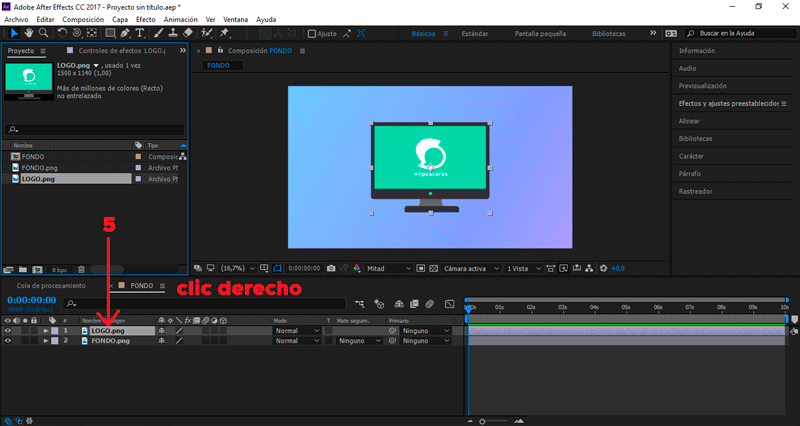Viewport: 800px width, 426px height.
Task: Hide the LOGO.png layer with its eye
Action: tap(7, 330)
